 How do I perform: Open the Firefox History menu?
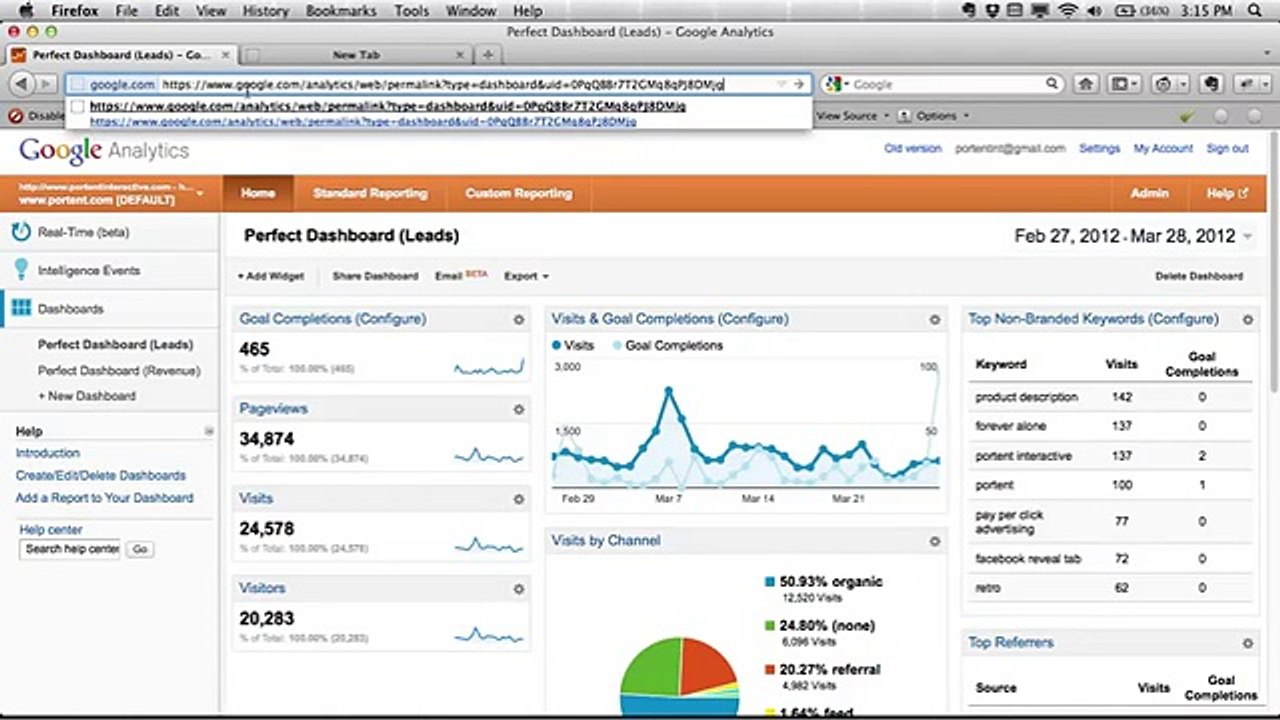[x=266, y=11]
